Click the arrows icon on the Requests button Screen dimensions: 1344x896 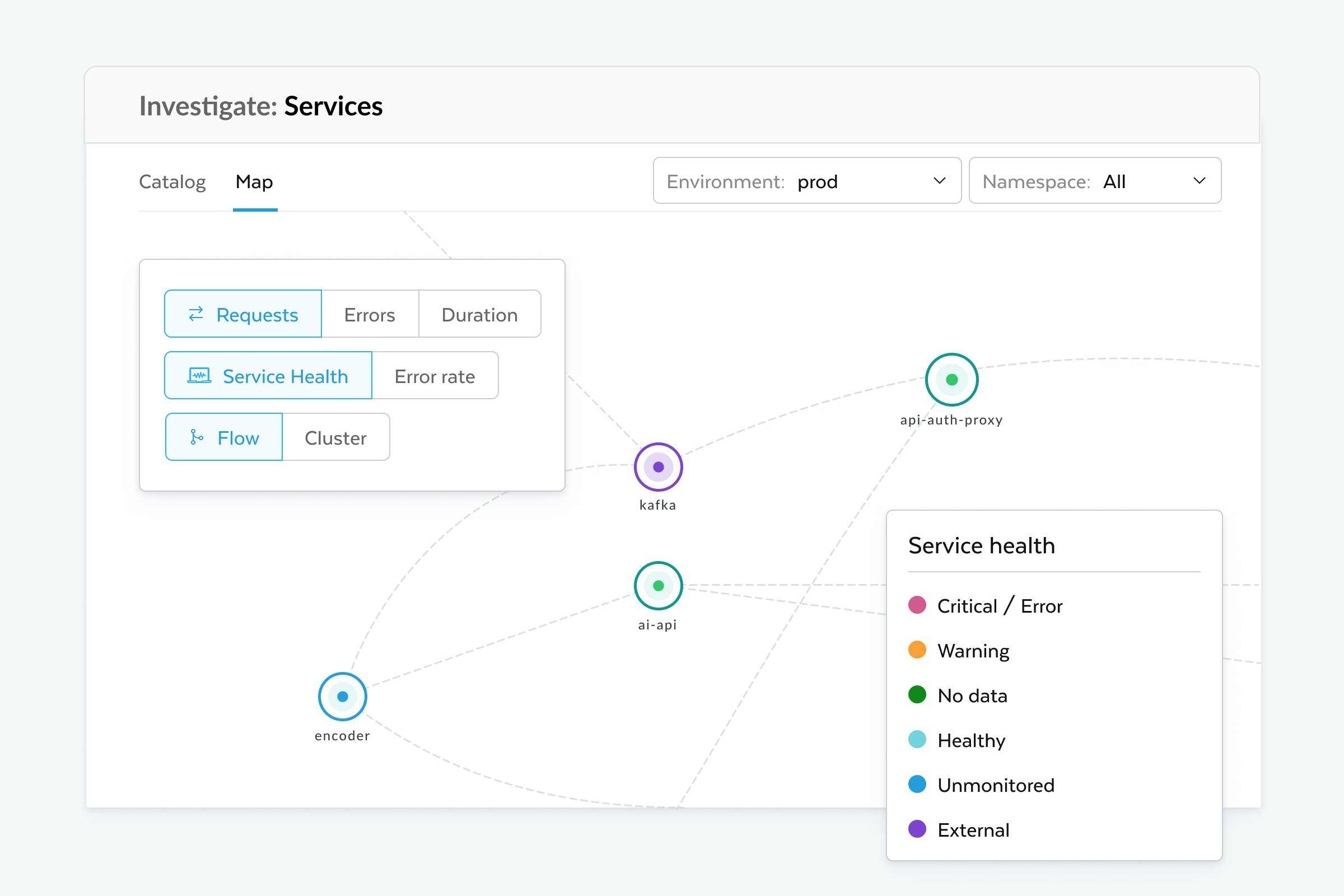point(196,314)
